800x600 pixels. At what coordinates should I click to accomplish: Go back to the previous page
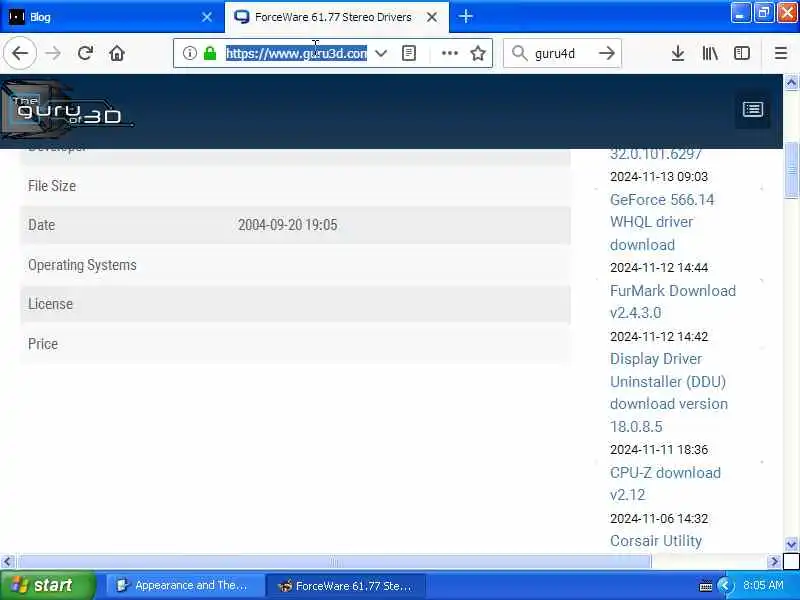pyautogui.click(x=20, y=53)
